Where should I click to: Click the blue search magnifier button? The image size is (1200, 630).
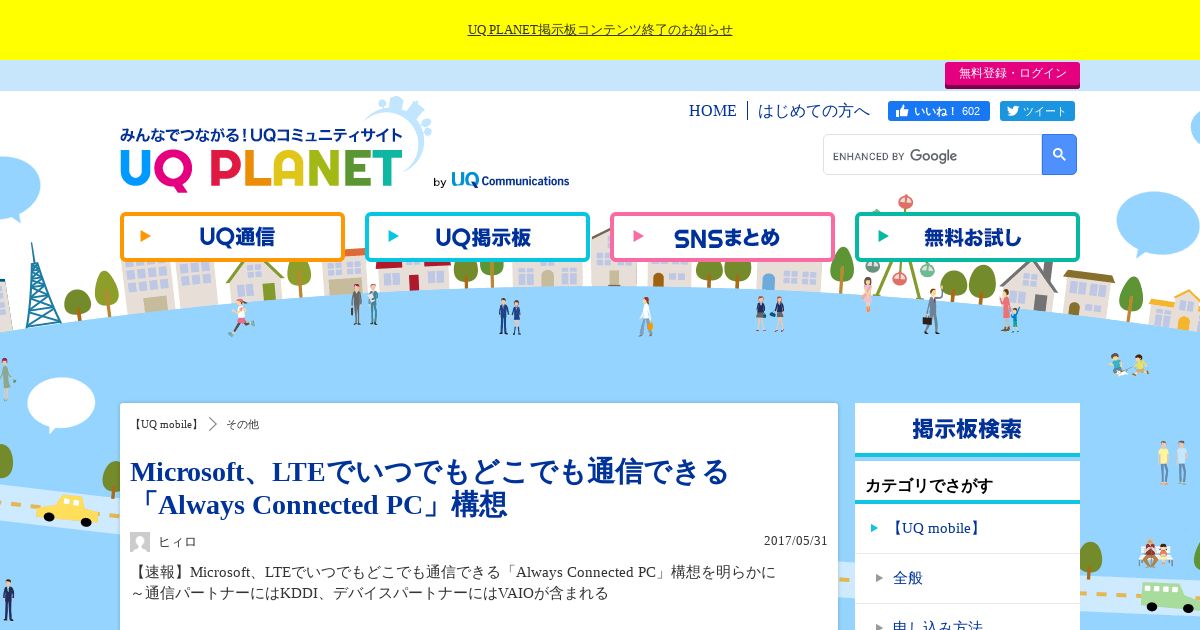tap(1059, 155)
